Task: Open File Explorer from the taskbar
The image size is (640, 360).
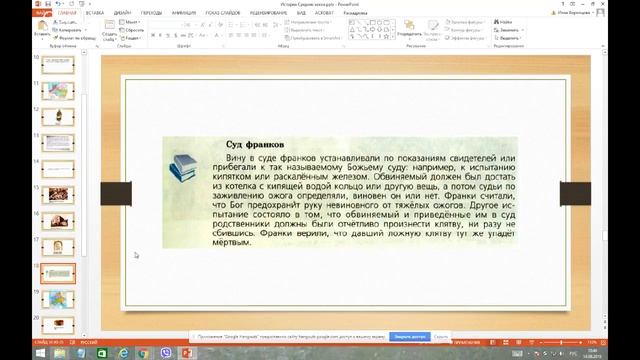Action: coord(60,353)
